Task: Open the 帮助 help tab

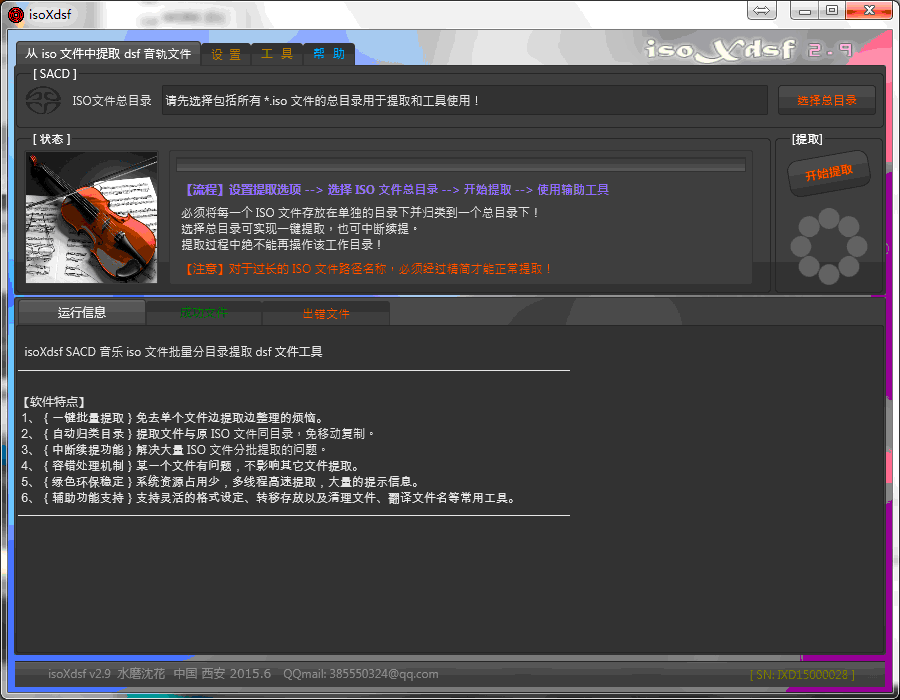Action: tap(329, 55)
